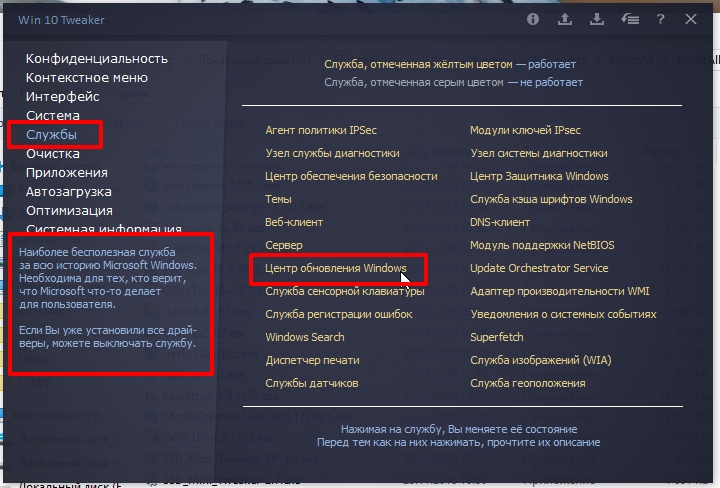Toggle the Веб-клиент service

(294, 222)
